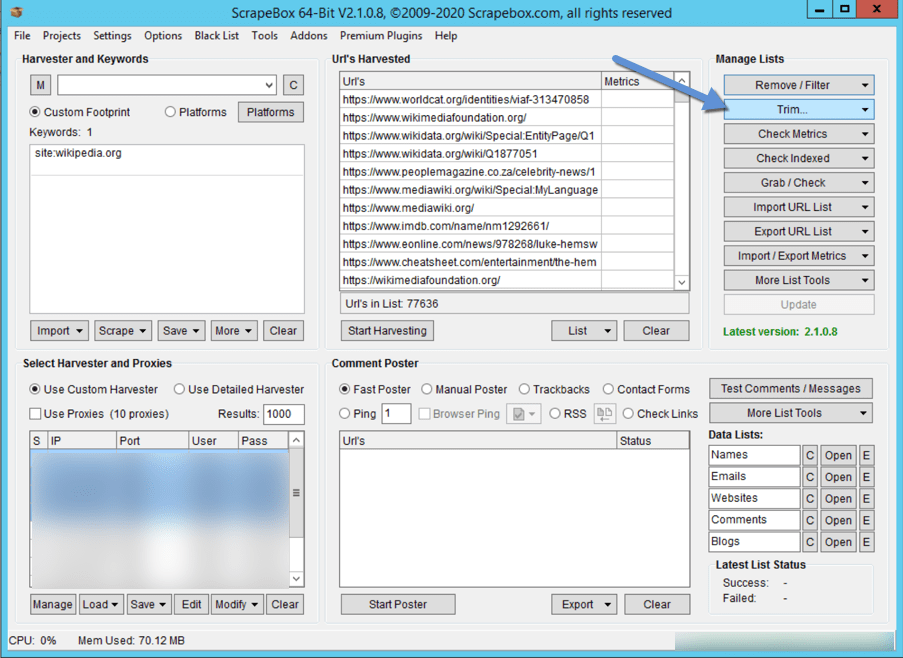The width and height of the screenshot is (903, 658).
Task: Click the browser ping options icon button
Action: click(x=523, y=414)
